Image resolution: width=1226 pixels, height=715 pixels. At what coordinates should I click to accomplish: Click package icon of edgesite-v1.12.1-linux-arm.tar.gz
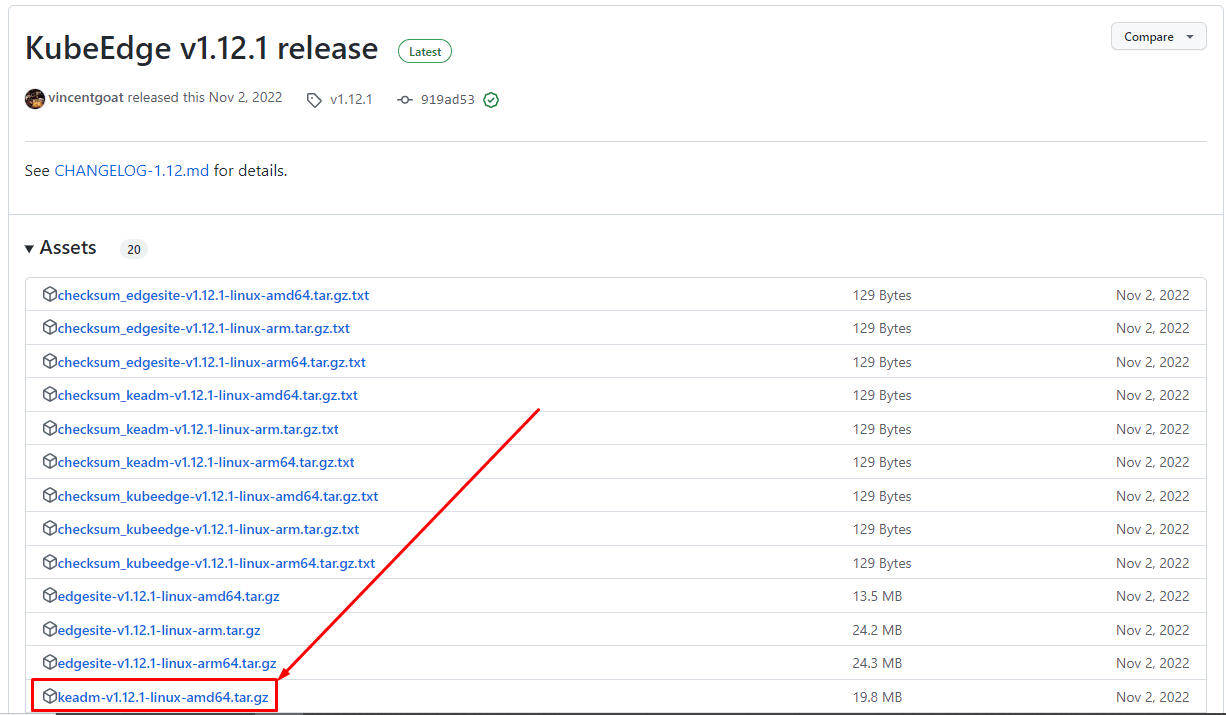[50, 630]
